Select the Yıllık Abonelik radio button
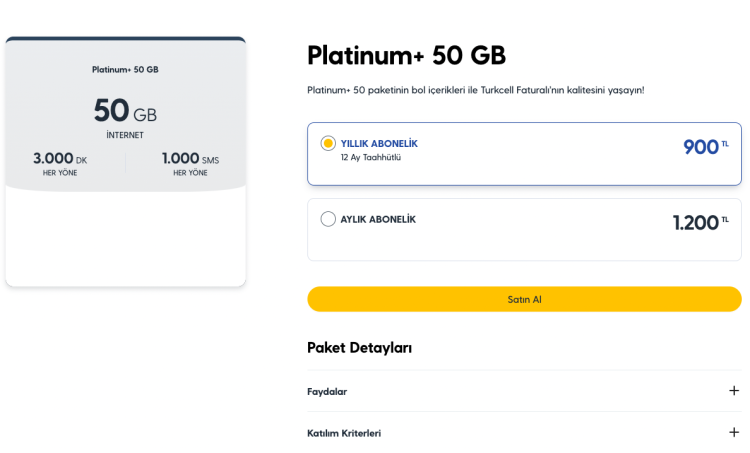 coord(328,144)
